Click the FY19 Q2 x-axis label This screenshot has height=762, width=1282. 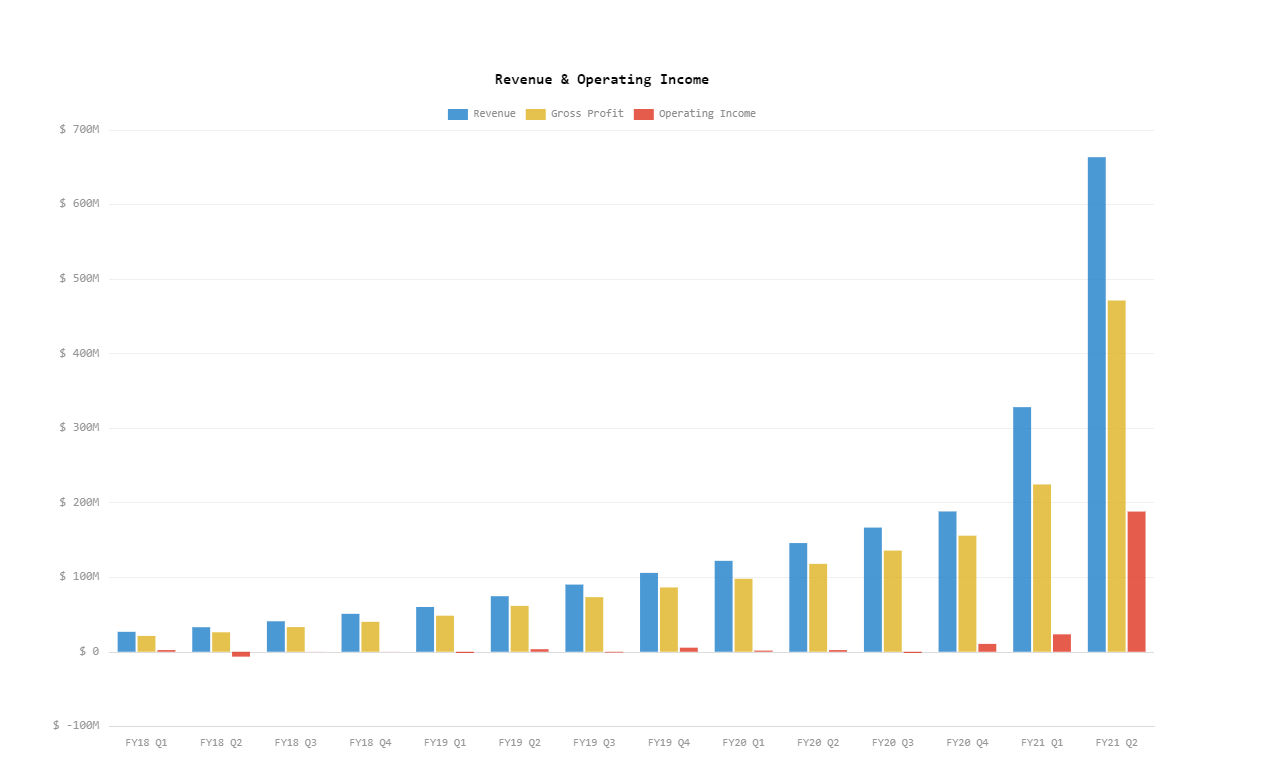tap(519, 743)
